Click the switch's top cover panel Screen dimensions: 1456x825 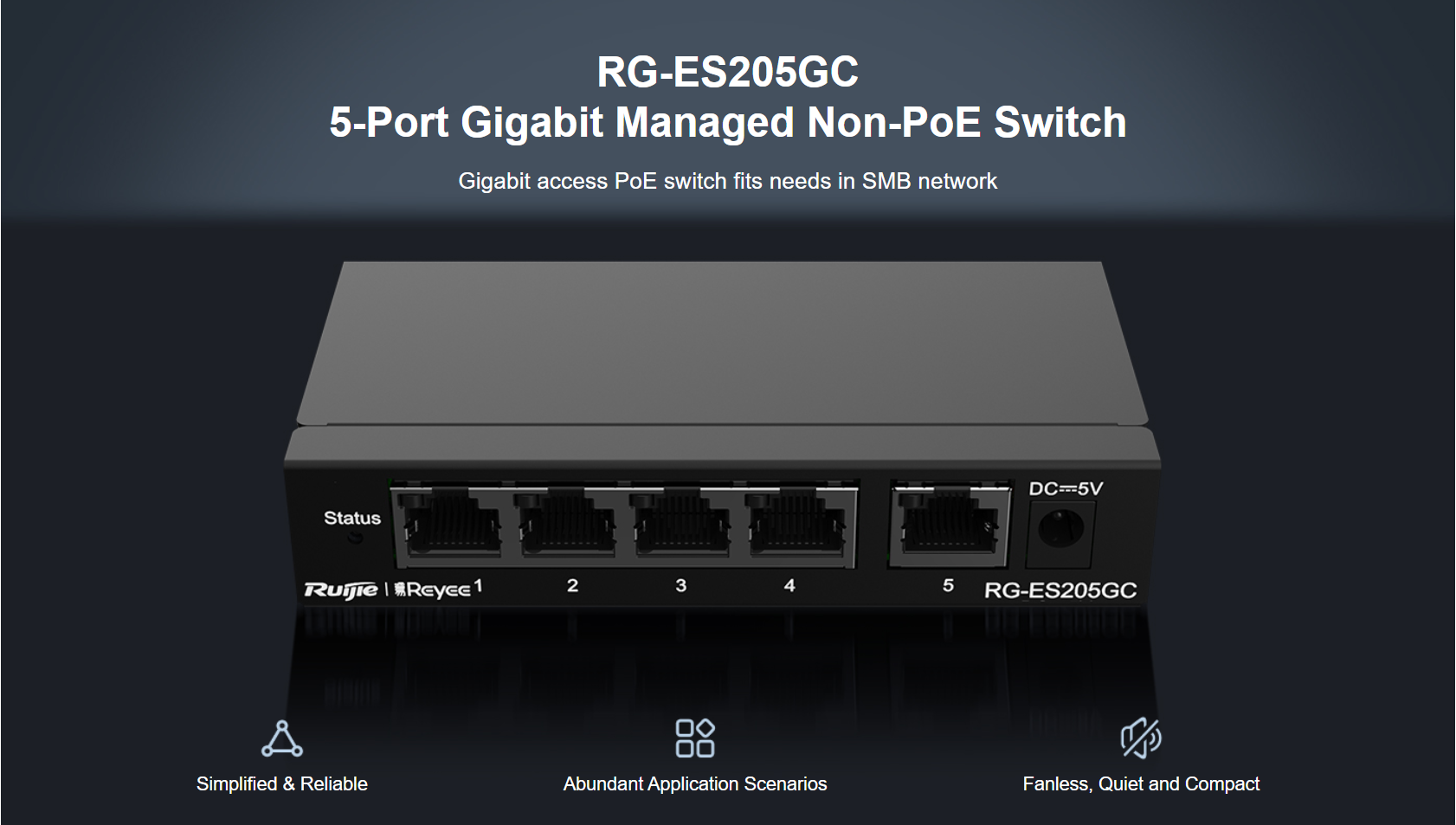click(724, 343)
